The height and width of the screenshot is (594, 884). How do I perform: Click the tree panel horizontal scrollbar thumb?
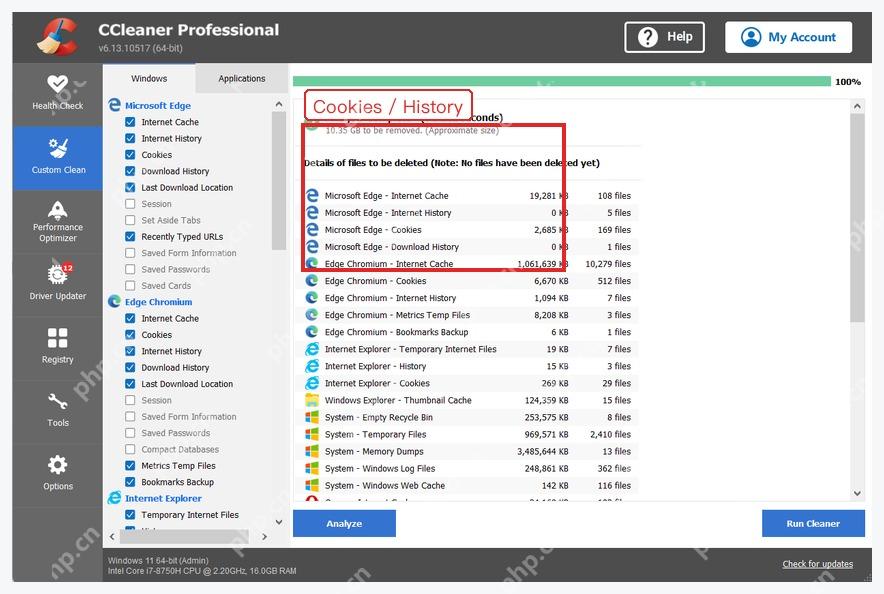click(x=184, y=537)
